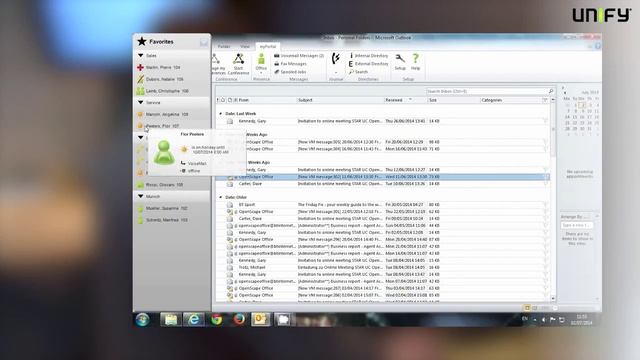The height and width of the screenshot is (360, 640).
Task: Launch Firefox from the taskbar
Action: 239,319
